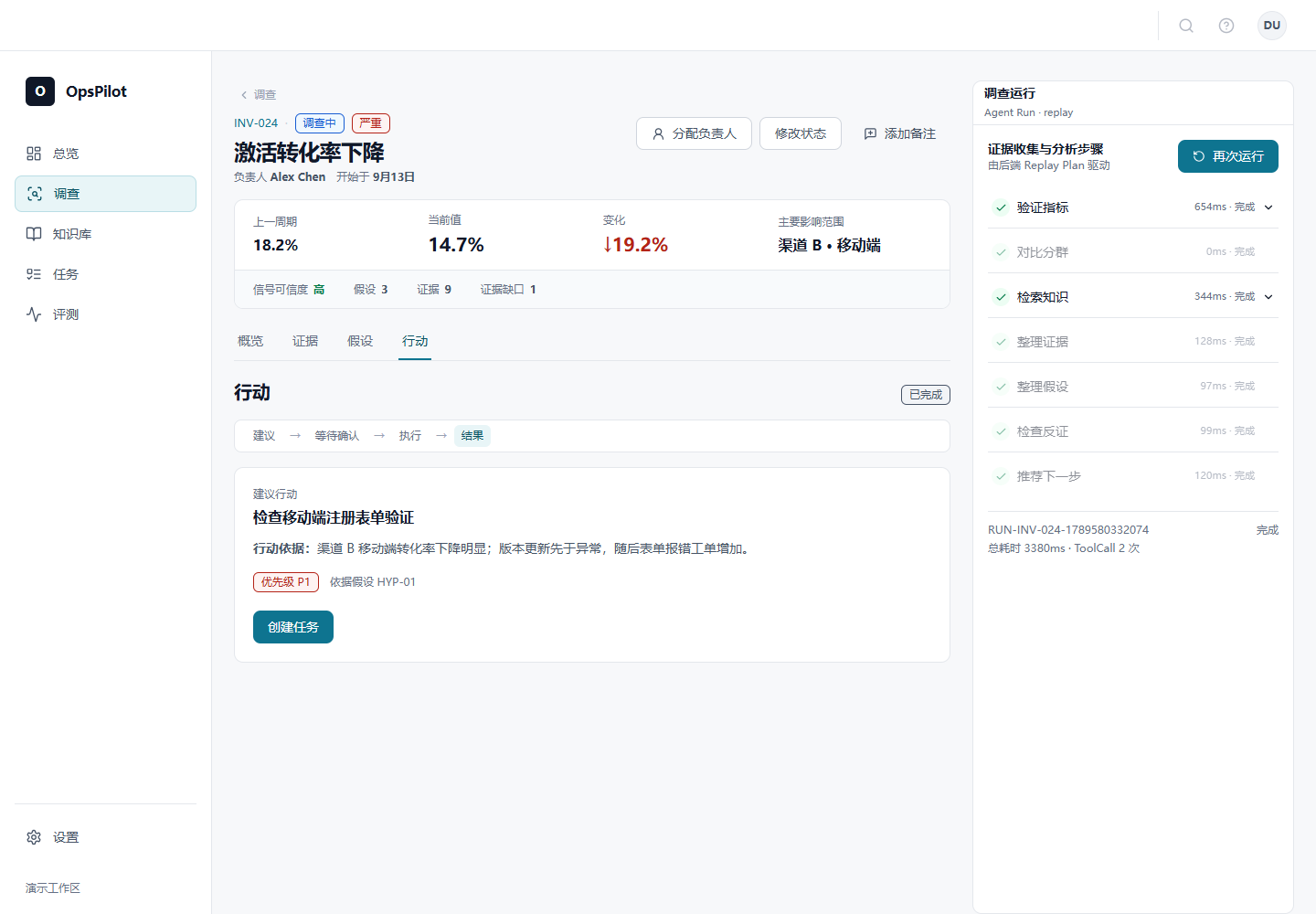Click the INV-024 investigation ID
The image size is (1316, 914).
click(256, 123)
